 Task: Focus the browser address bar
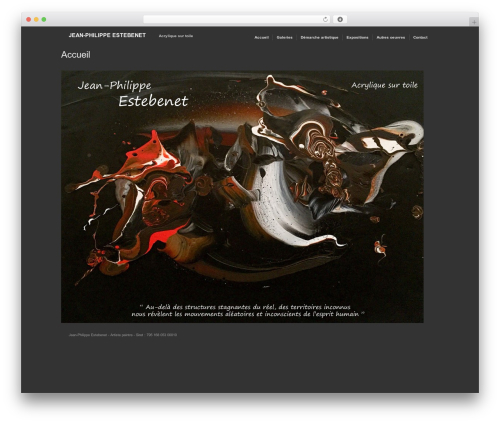tap(237, 19)
